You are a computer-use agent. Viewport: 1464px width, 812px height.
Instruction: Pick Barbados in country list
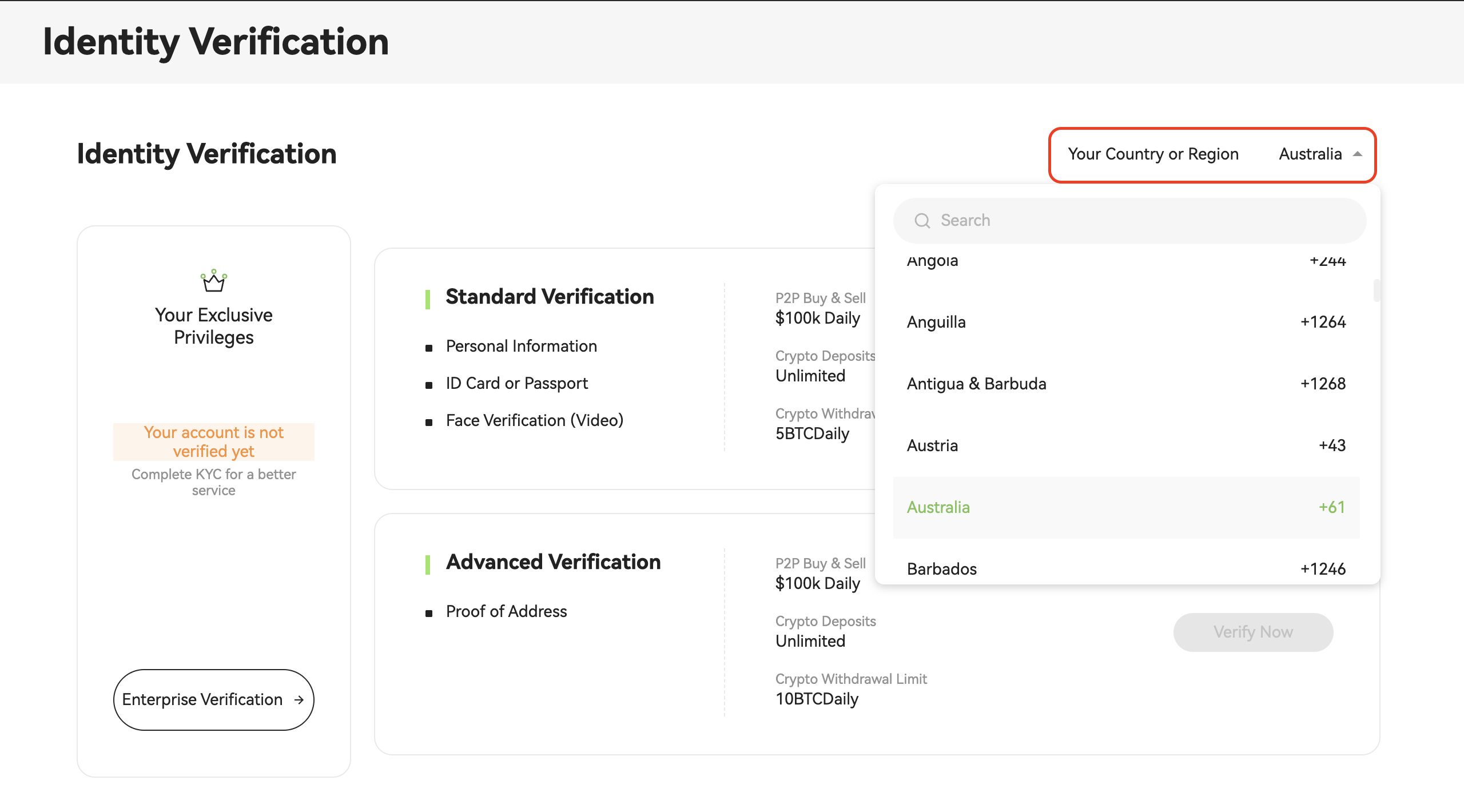pyautogui.click(x=942, y=569)
